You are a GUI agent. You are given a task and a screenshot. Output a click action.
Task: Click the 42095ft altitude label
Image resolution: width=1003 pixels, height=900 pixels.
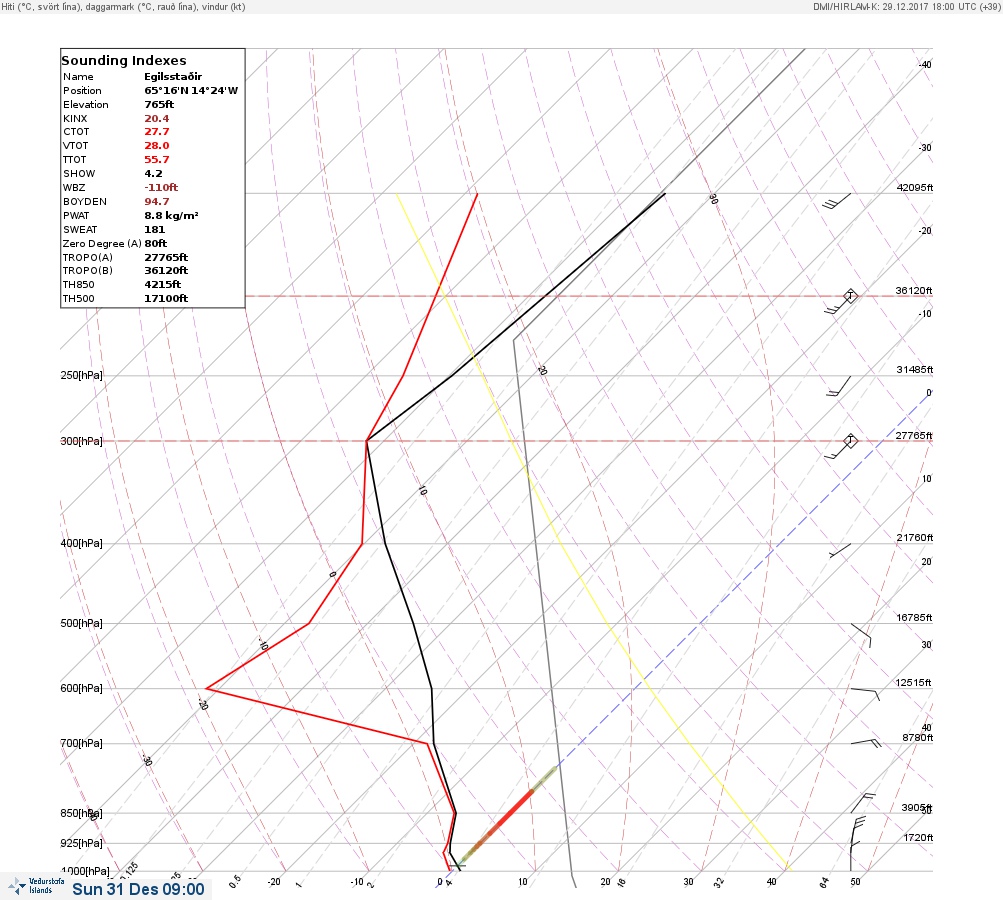[915, 188]
